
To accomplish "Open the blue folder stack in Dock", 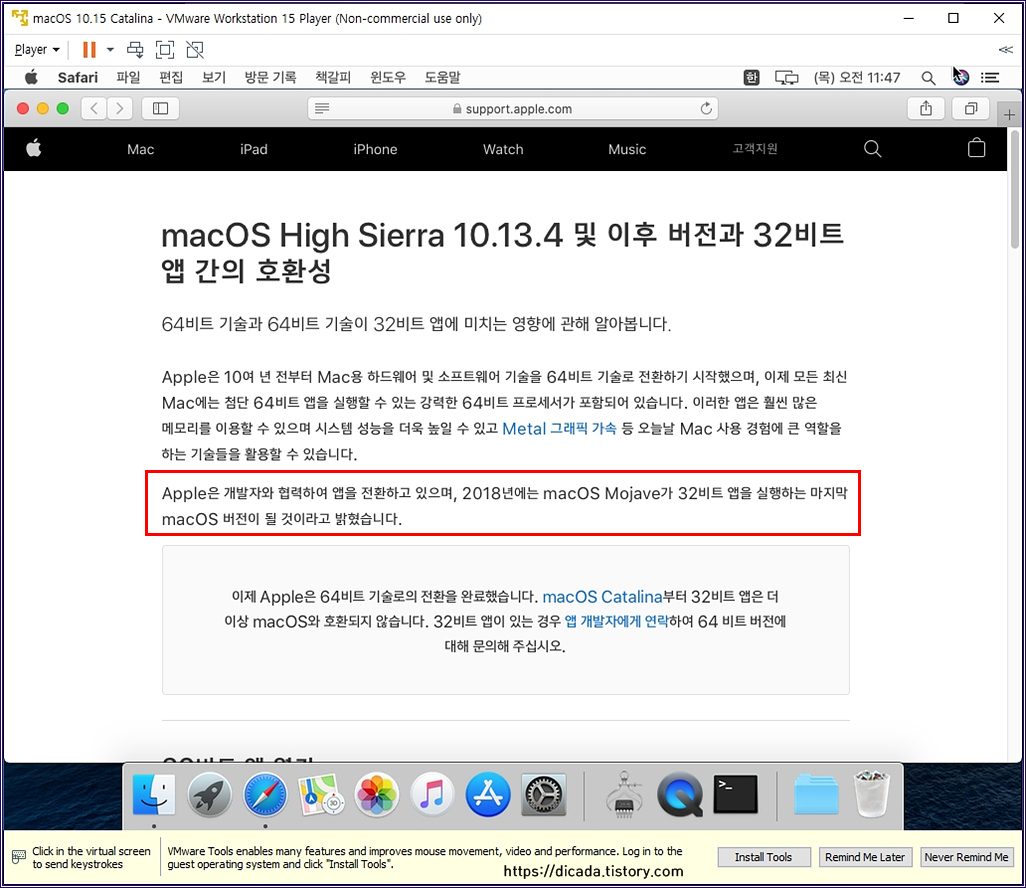I will pyautogui.click(x=816, y=796).
